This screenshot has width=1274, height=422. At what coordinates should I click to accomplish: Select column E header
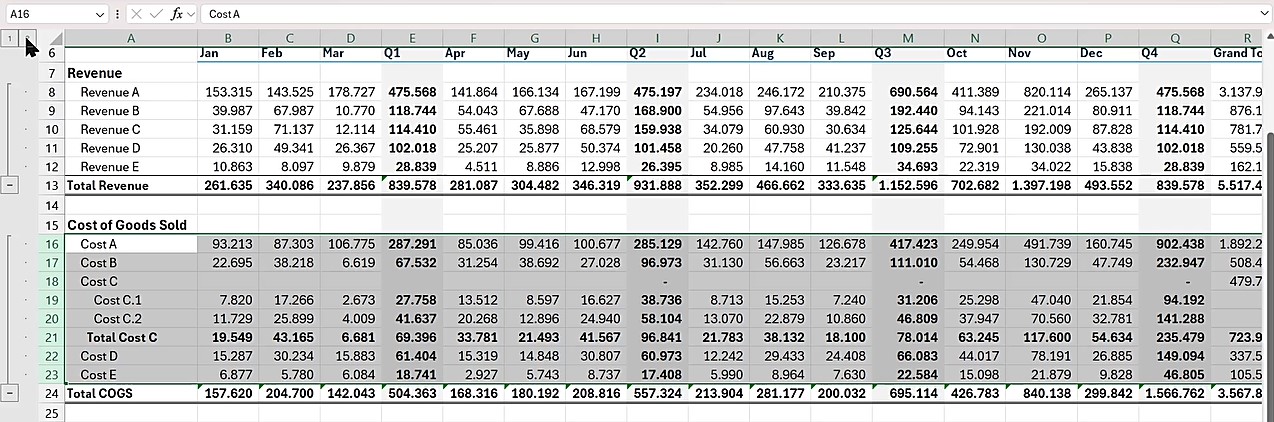(412, 38)
